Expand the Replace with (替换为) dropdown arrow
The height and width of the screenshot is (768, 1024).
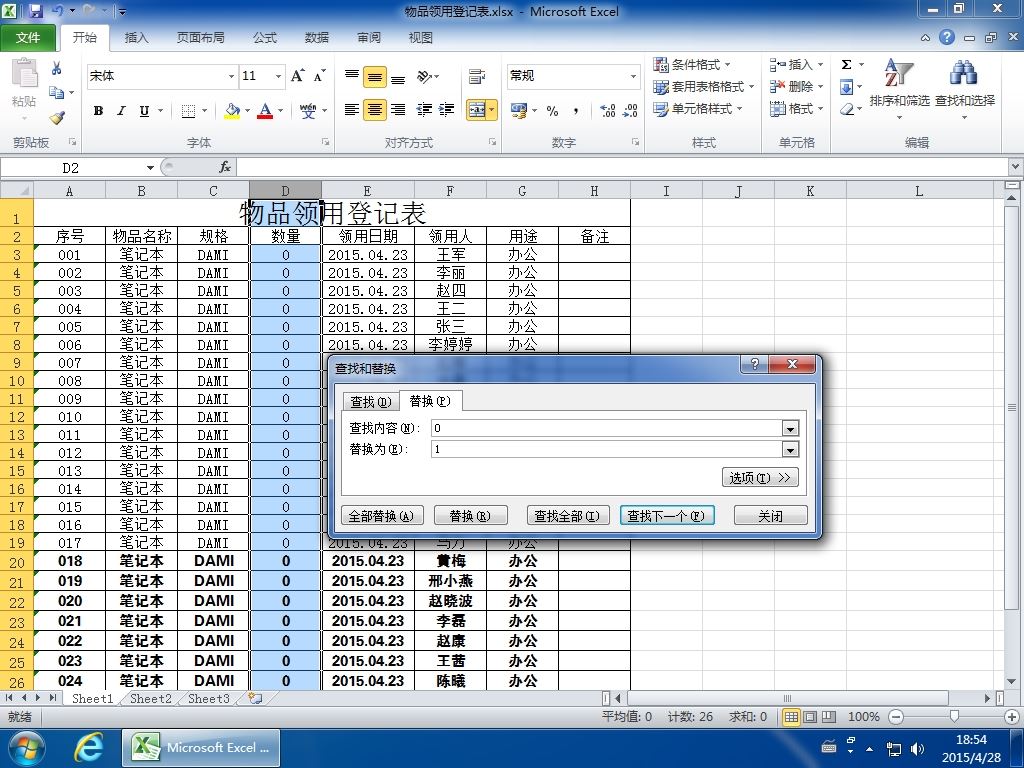[x=790, y=449]
